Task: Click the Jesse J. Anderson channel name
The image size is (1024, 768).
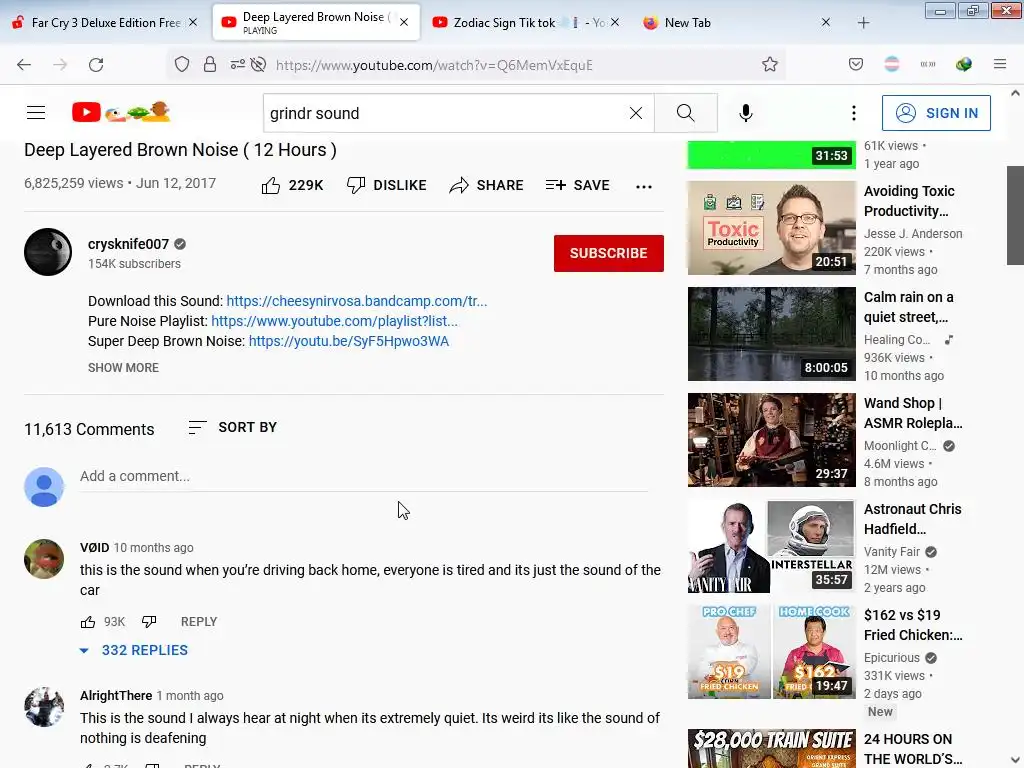Action: pyautogui.click(x=913, y=234)
